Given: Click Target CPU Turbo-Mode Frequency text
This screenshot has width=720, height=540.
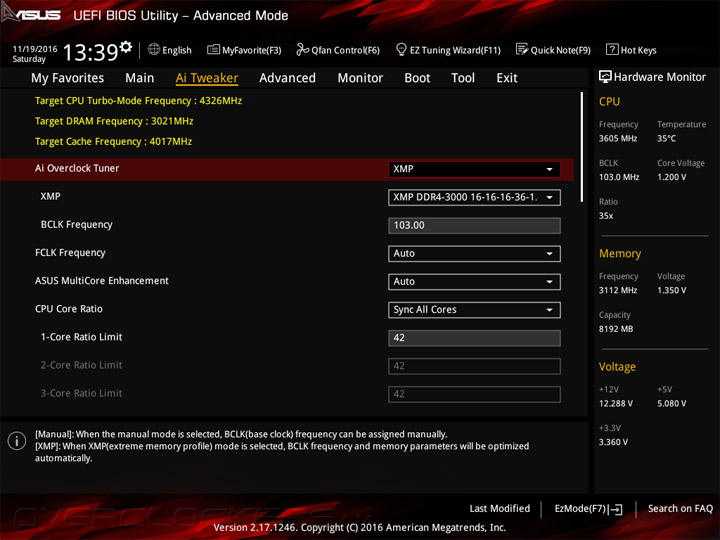Looking at the screenshot, I should pyautogui.click(x=138, y=101).
